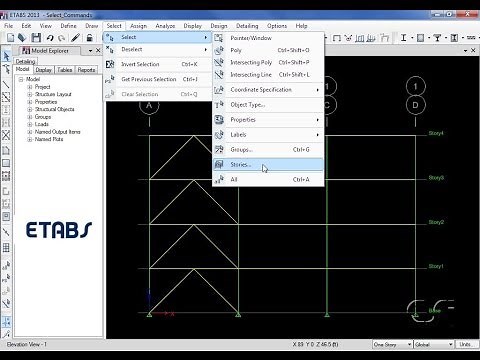Screen dimensions: 480x360
Task: Open Model Explorer panel options arrow
Action: (x=90, y=51)
